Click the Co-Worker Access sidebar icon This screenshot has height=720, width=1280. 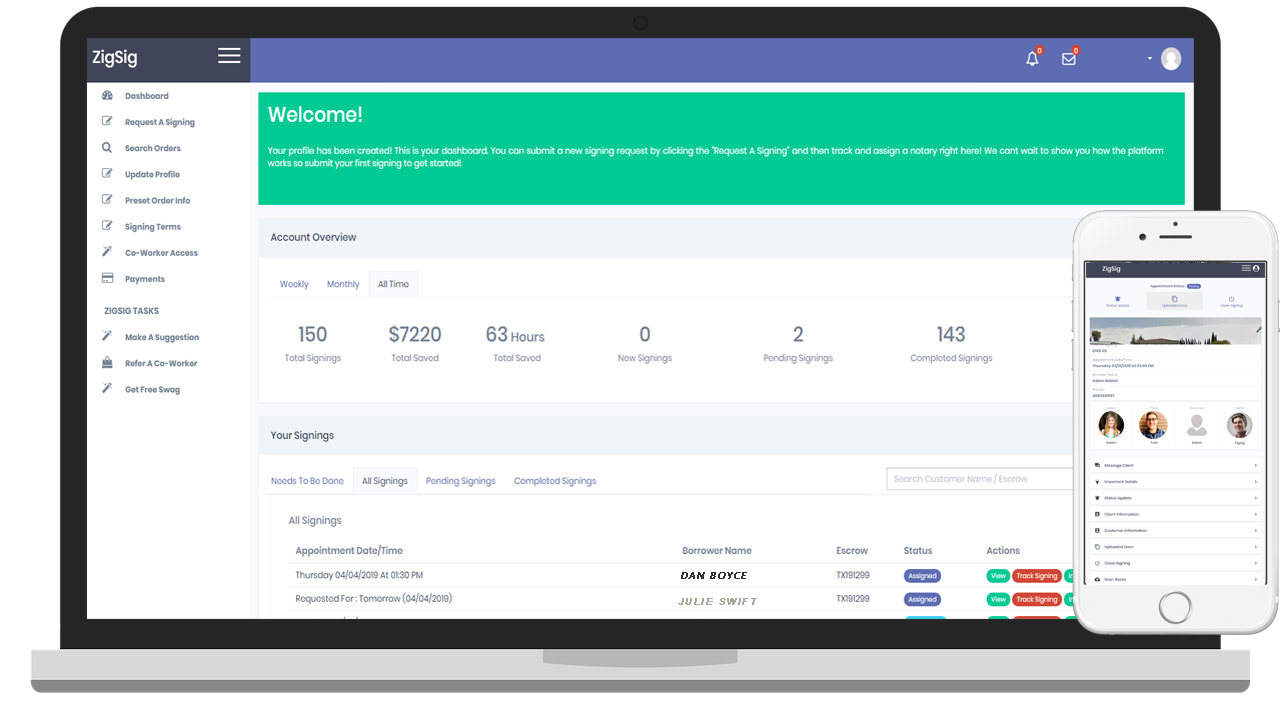click(x=107, y=253)
